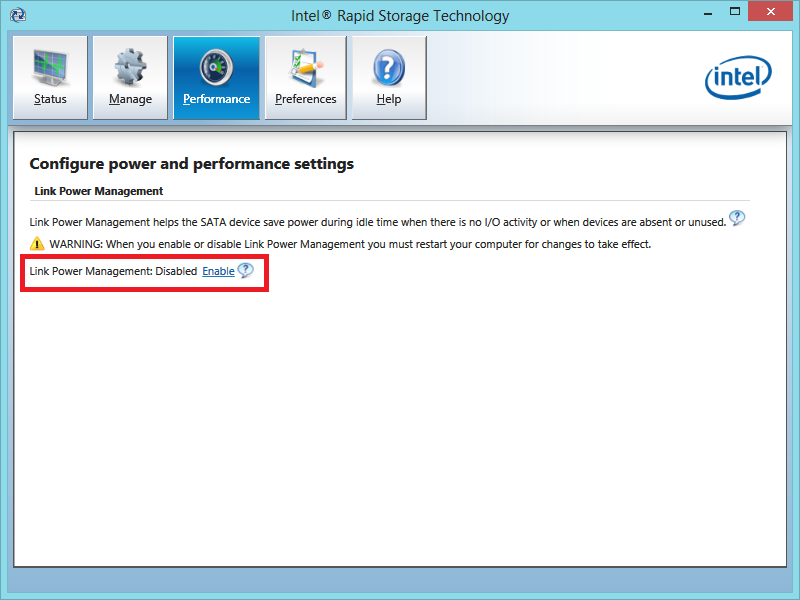Select 'Link Power Management: Disabled' status text
Screen dimensions: 800x600
(x=113, y=271)
